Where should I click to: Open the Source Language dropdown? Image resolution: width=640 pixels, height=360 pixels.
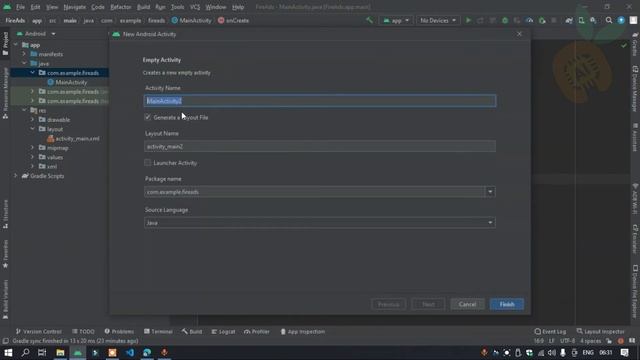[490, 222]
